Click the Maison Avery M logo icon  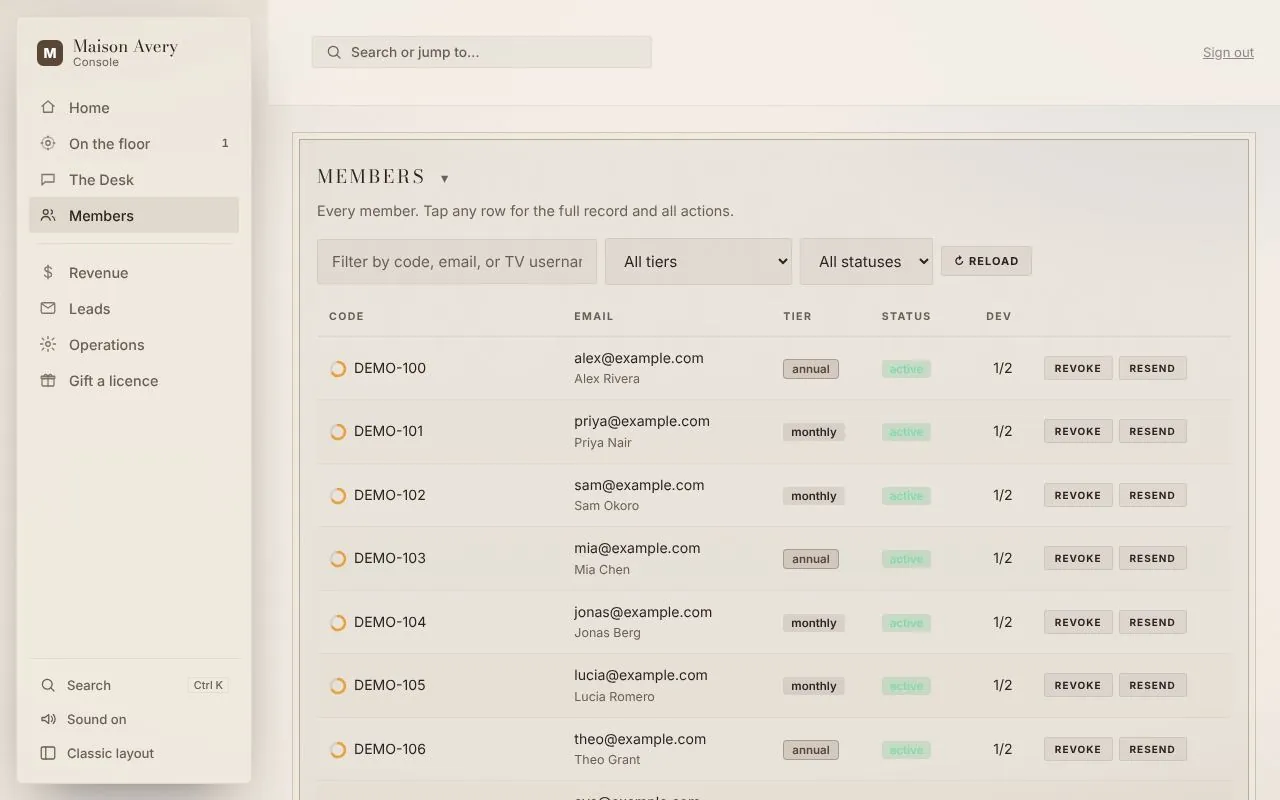[50, 53]
